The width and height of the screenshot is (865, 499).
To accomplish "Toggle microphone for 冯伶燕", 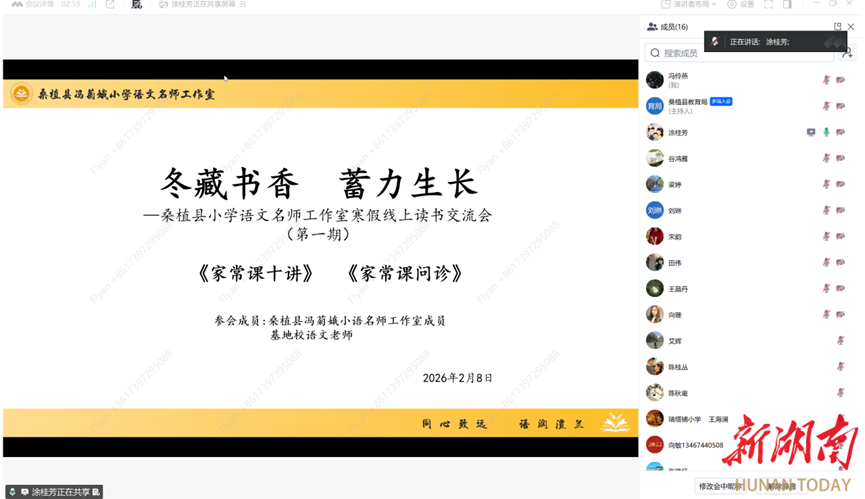I will pyautogui.click(x=826, y=80).
